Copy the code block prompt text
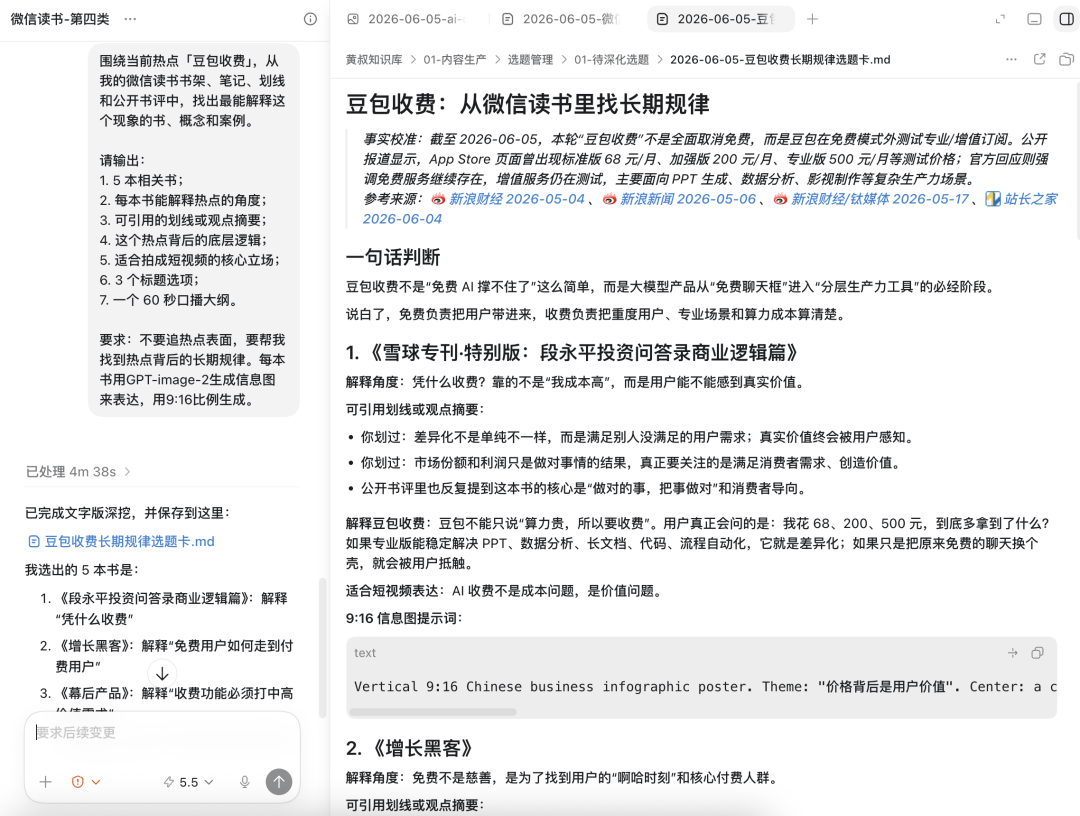The height and width of the screenshot is (816, 1080). [x=1037, y=653]
